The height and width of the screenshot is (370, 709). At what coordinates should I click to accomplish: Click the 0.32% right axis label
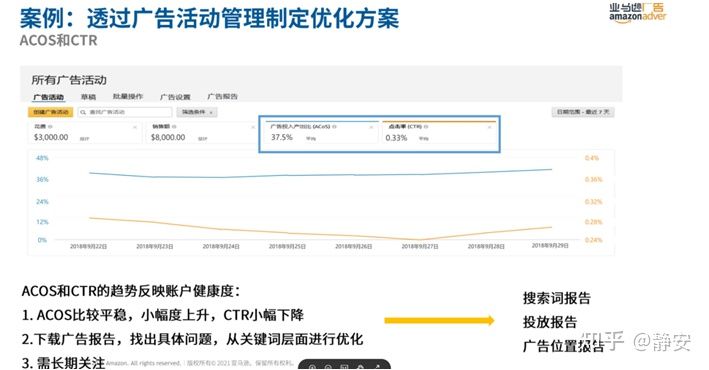click(x=594, y=202)
